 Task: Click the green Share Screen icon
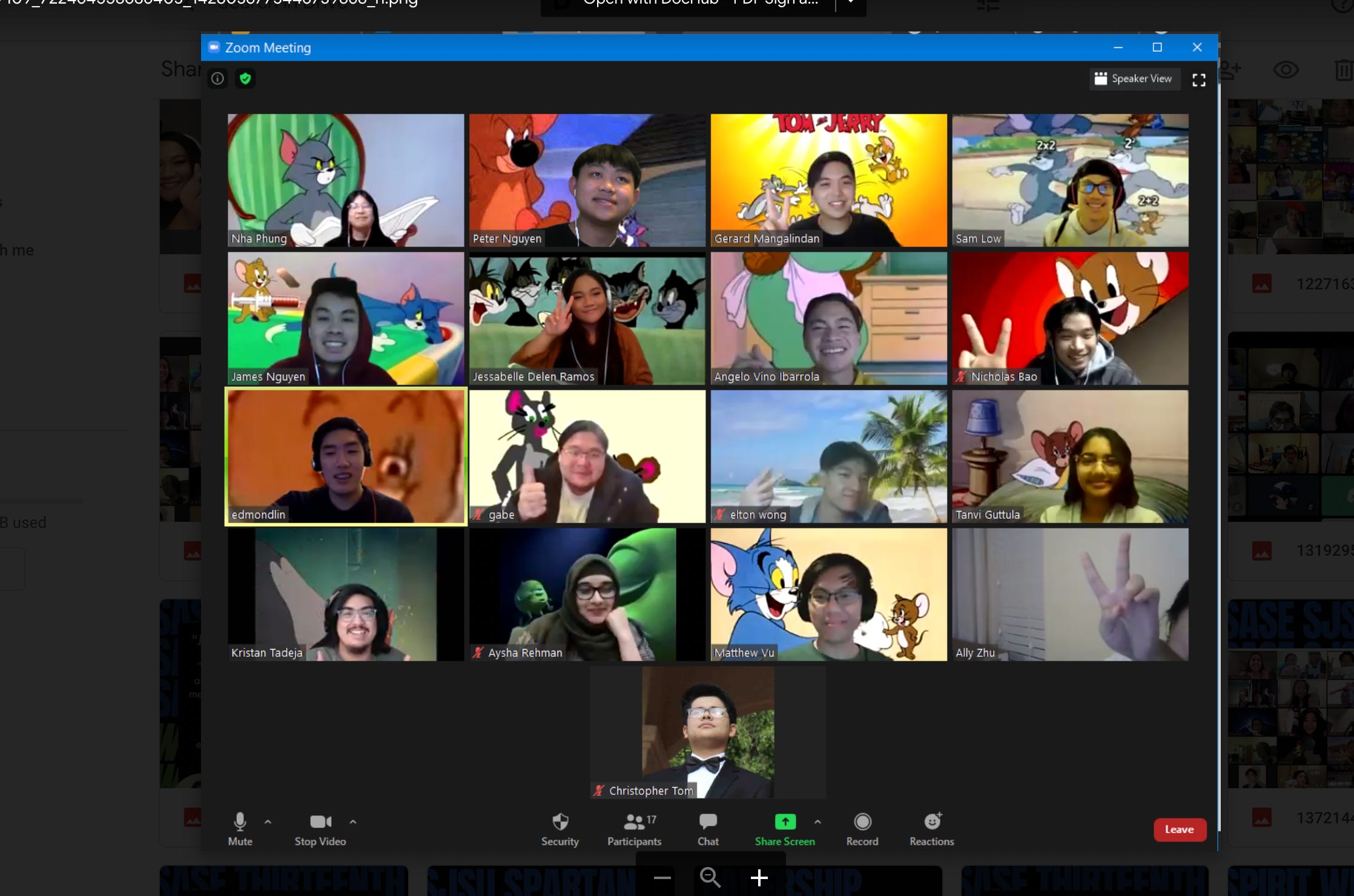click(x=785, y=822)
